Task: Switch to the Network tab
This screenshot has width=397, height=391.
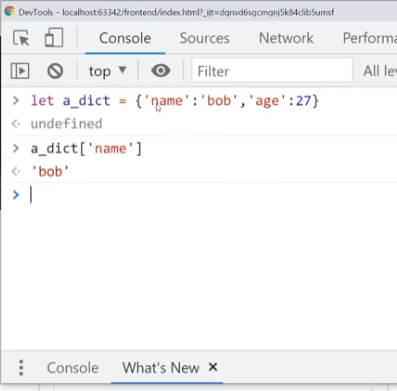Action: (x=286, y=38)
